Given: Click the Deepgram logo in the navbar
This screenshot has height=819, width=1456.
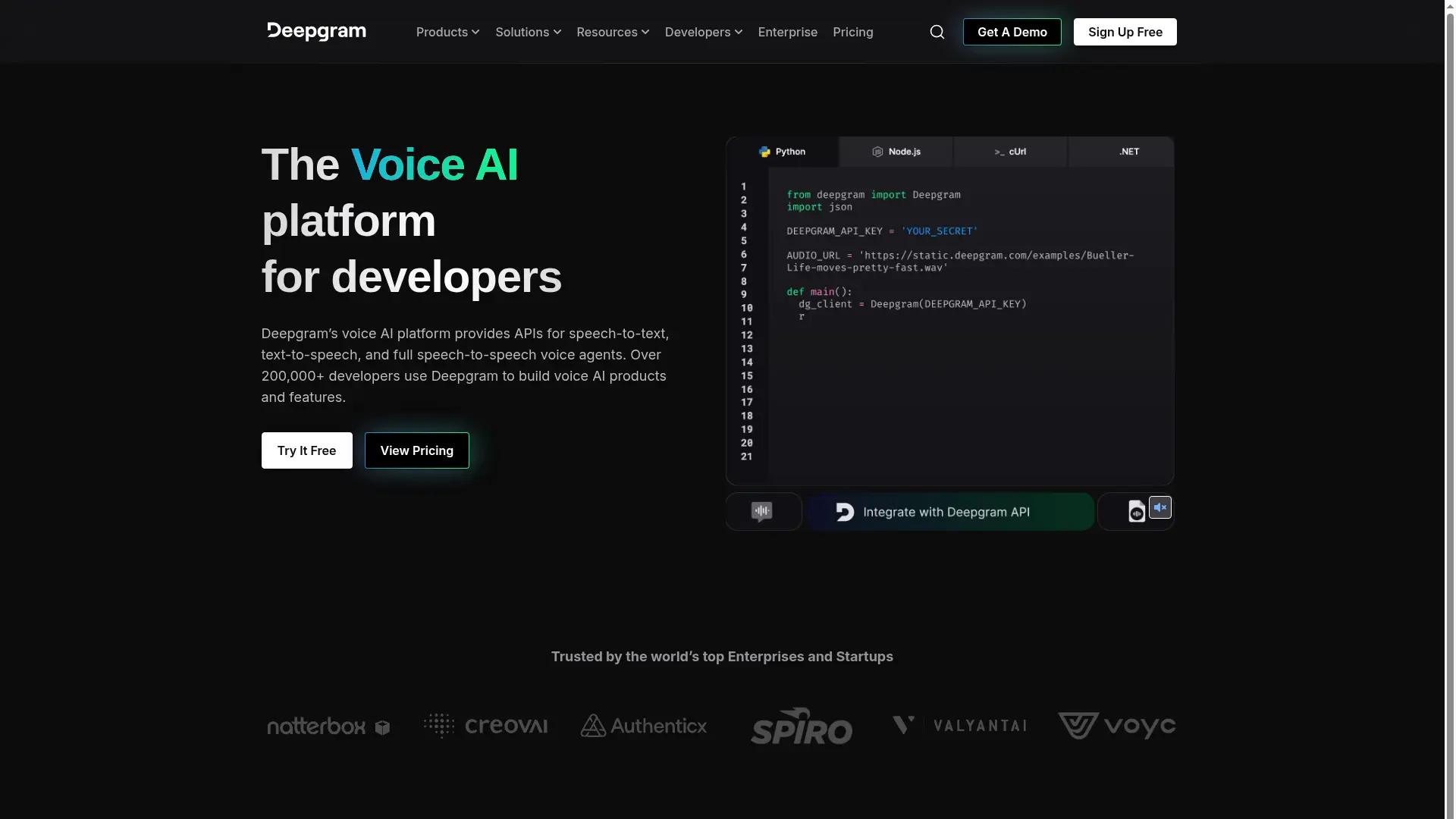Looking at the screenshot, I should (x=316, y=31).
